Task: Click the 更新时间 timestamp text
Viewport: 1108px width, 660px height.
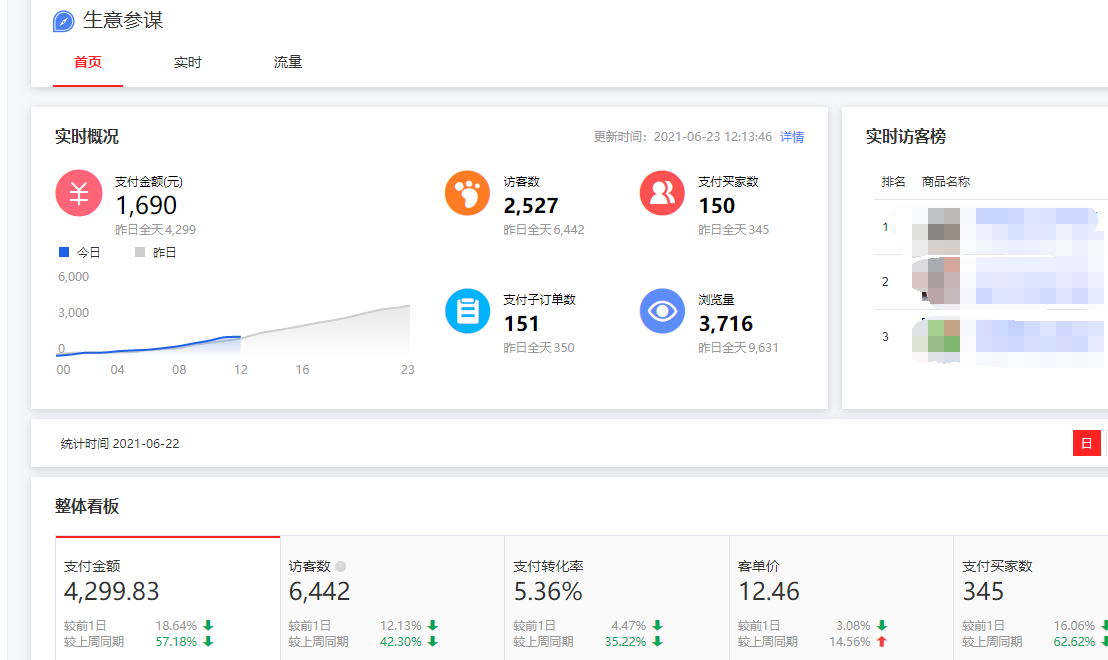Action: [x=683, y=137]
